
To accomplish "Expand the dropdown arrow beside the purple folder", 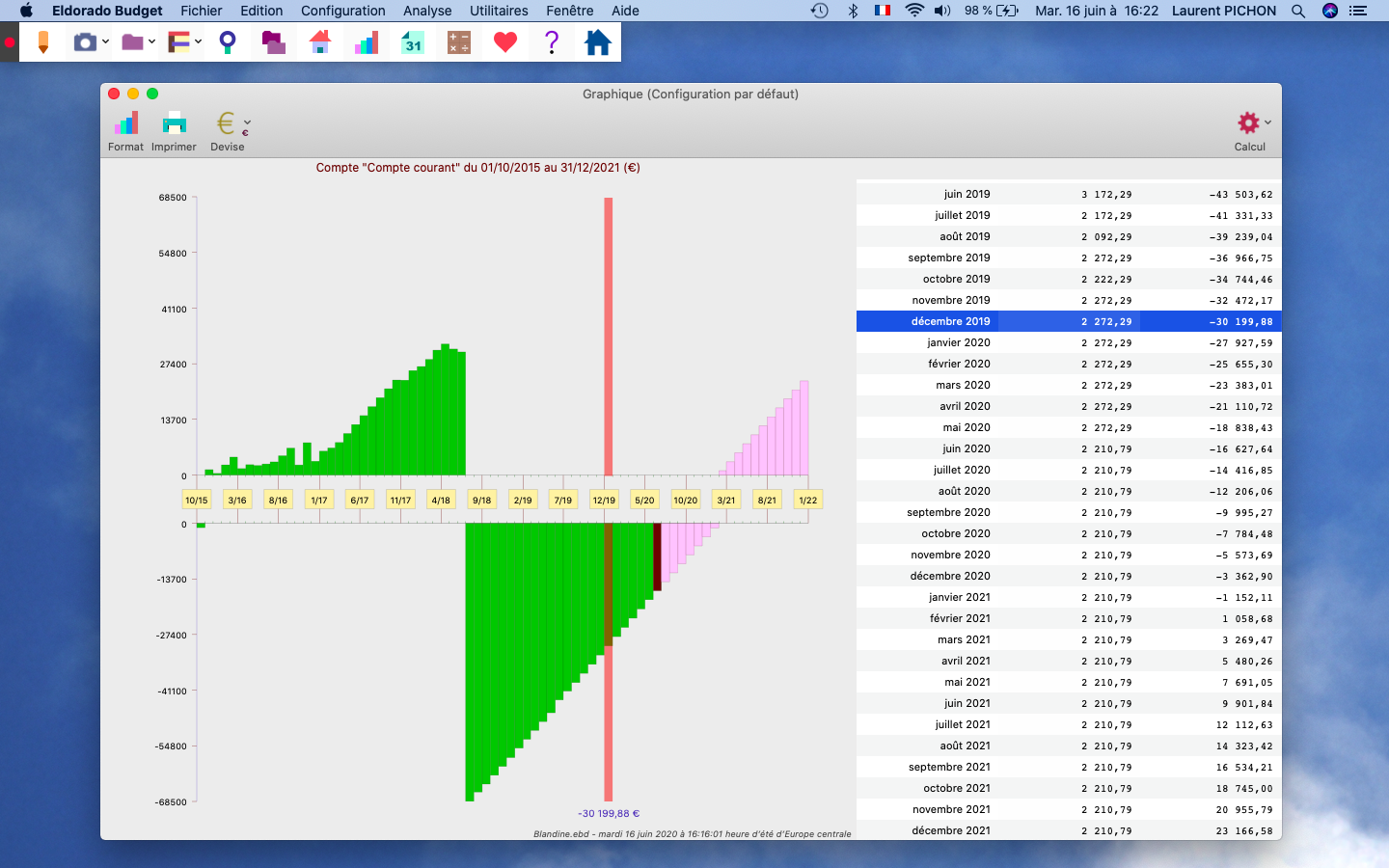I will 151,42.
